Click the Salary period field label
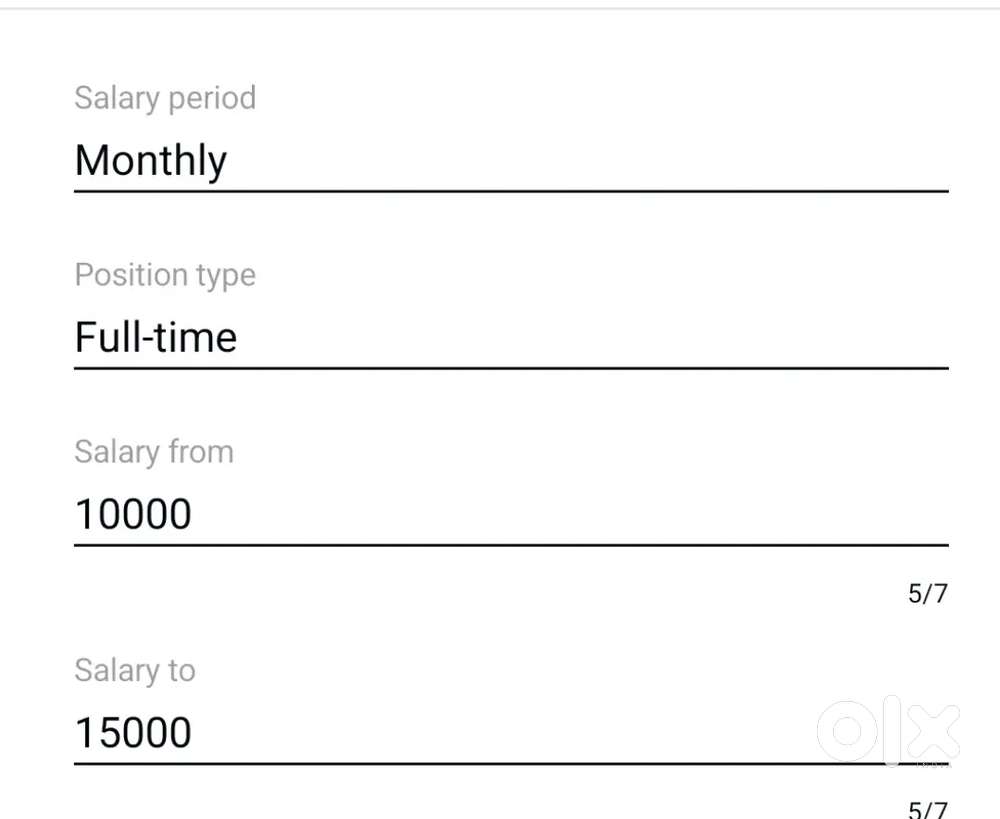Screen dimensions: 1000x819 point(165,97)
